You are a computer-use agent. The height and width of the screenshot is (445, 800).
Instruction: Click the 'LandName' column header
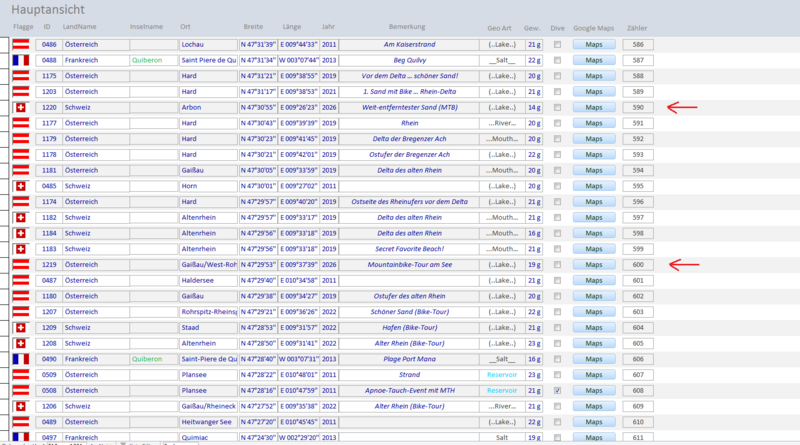click(x=80, y=27)
